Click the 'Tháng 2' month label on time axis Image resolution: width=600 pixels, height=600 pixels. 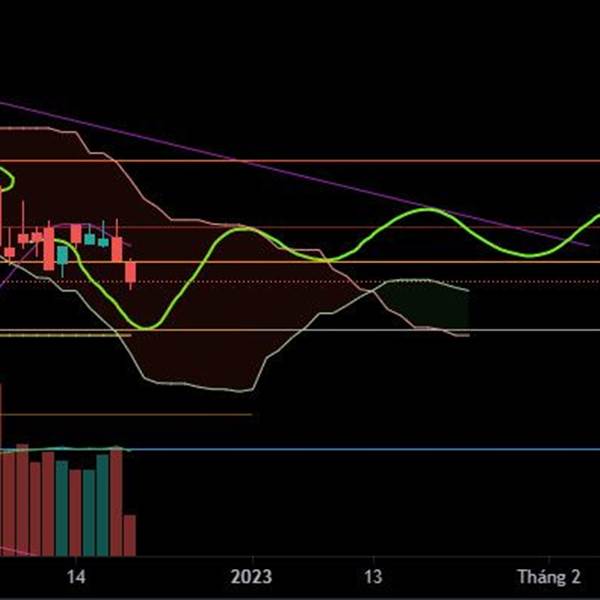(549, 577)
